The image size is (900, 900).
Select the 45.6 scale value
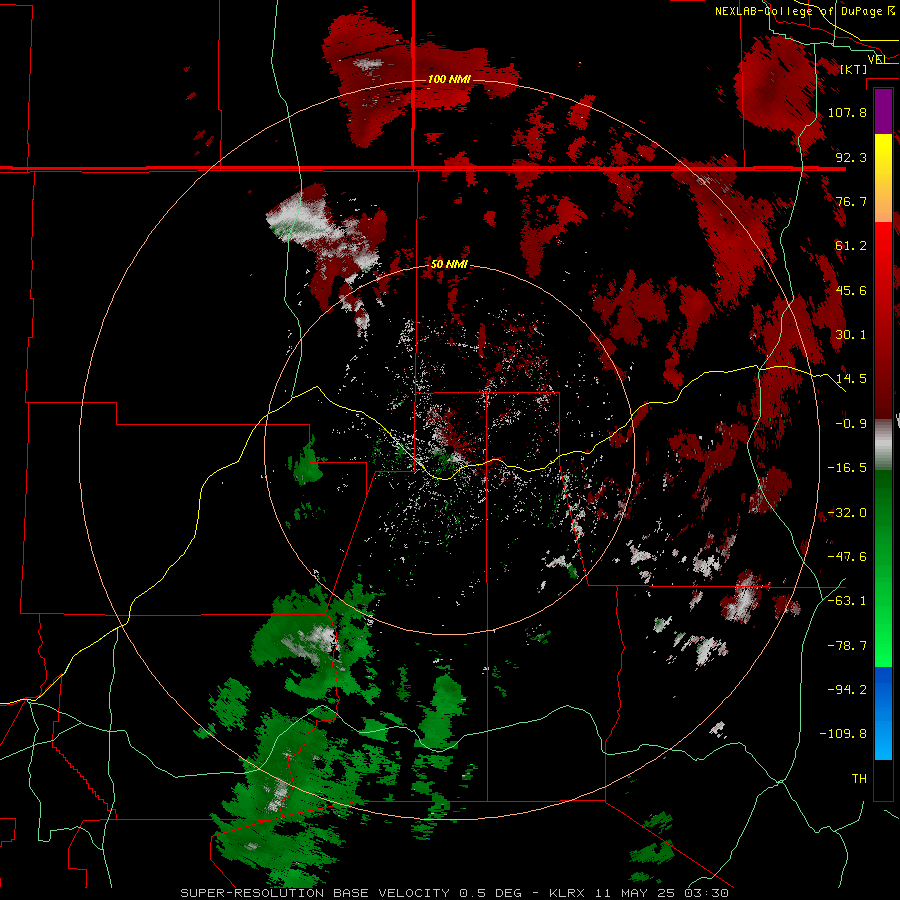click(x=851, y=290)
